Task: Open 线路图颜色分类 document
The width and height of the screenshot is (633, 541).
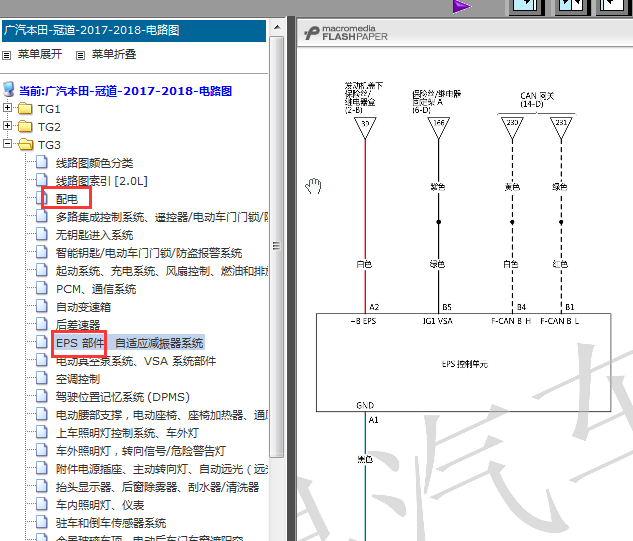Action: pos(94,163)
